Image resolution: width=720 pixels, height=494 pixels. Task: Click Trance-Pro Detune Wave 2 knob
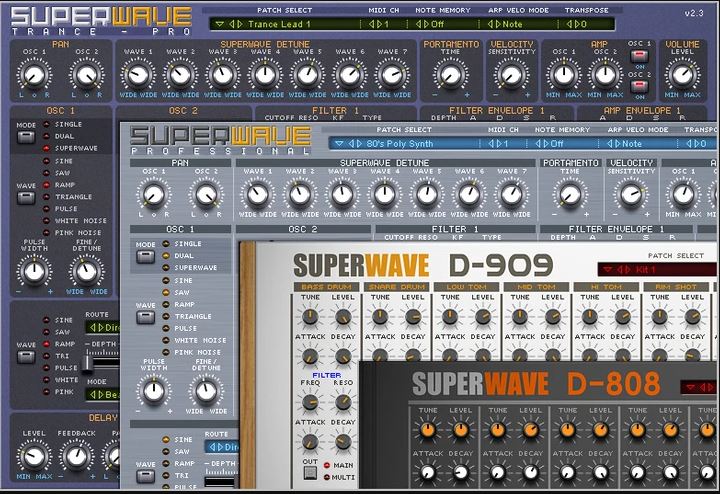click(180, 75)
